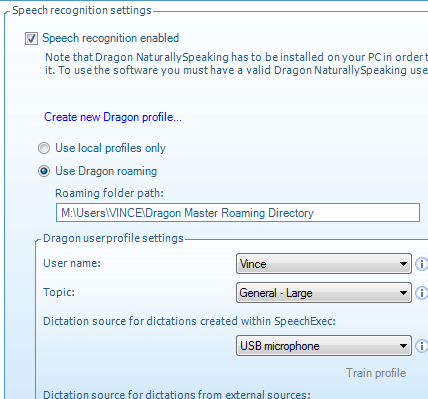This screenshot has height=399, width=428.
Task: Open the Create new Dragon profile link
Action: point(113,117)
